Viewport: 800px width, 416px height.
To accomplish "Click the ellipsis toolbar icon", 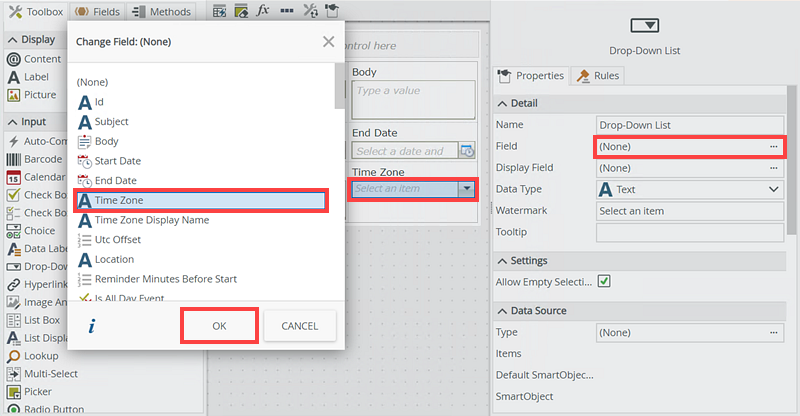I will coord(287,11).
